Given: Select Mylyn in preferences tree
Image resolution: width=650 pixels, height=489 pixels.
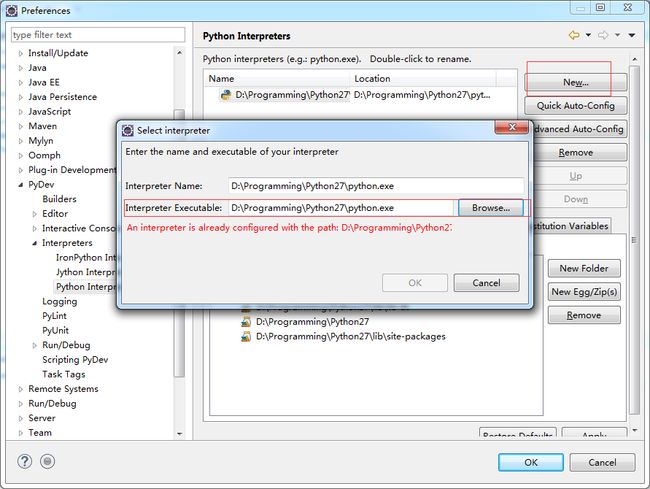Looking at the screenshot, I should [x=41, y=141].
